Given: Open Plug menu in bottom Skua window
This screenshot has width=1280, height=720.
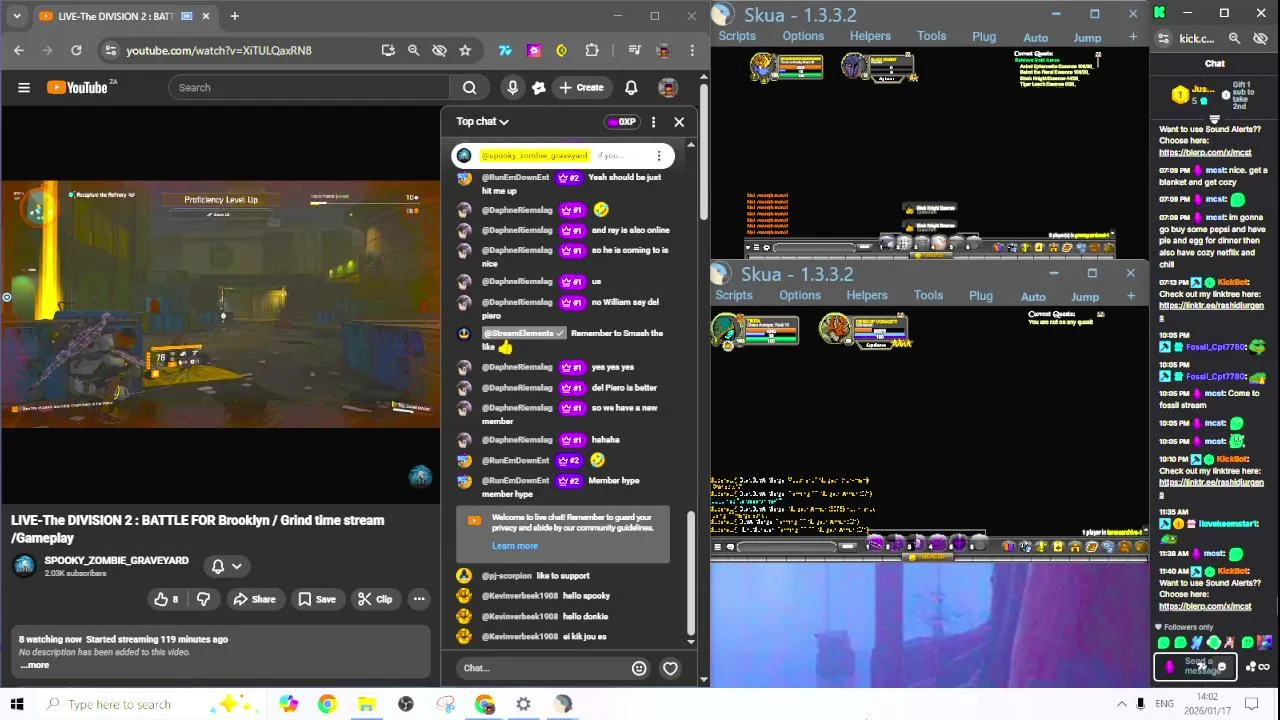Looking at the screenshot, I should coord(981,296).
